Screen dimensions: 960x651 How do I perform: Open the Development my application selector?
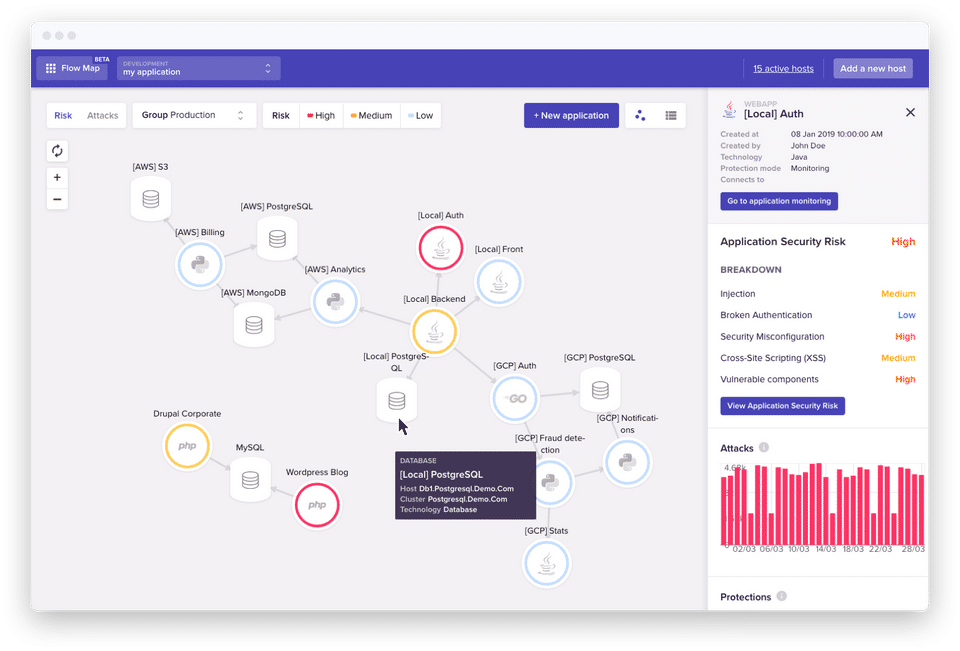[x=198, y=68]
